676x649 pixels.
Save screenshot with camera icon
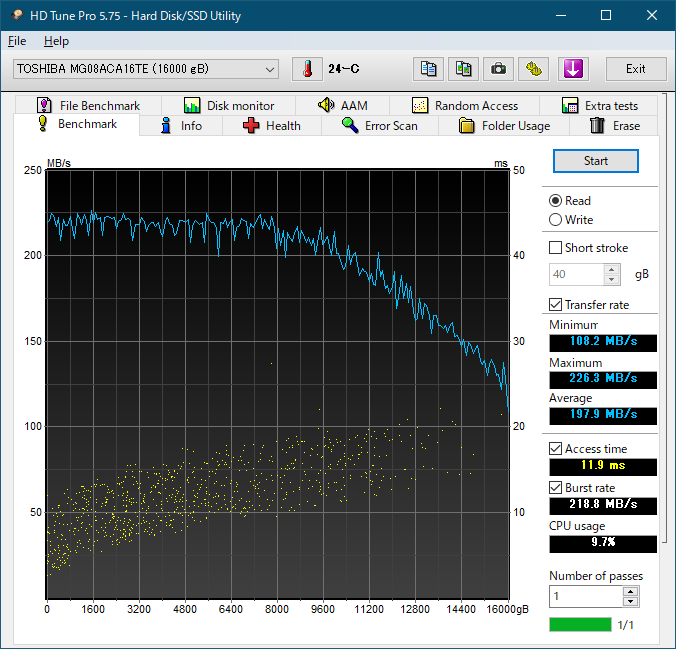498,69
